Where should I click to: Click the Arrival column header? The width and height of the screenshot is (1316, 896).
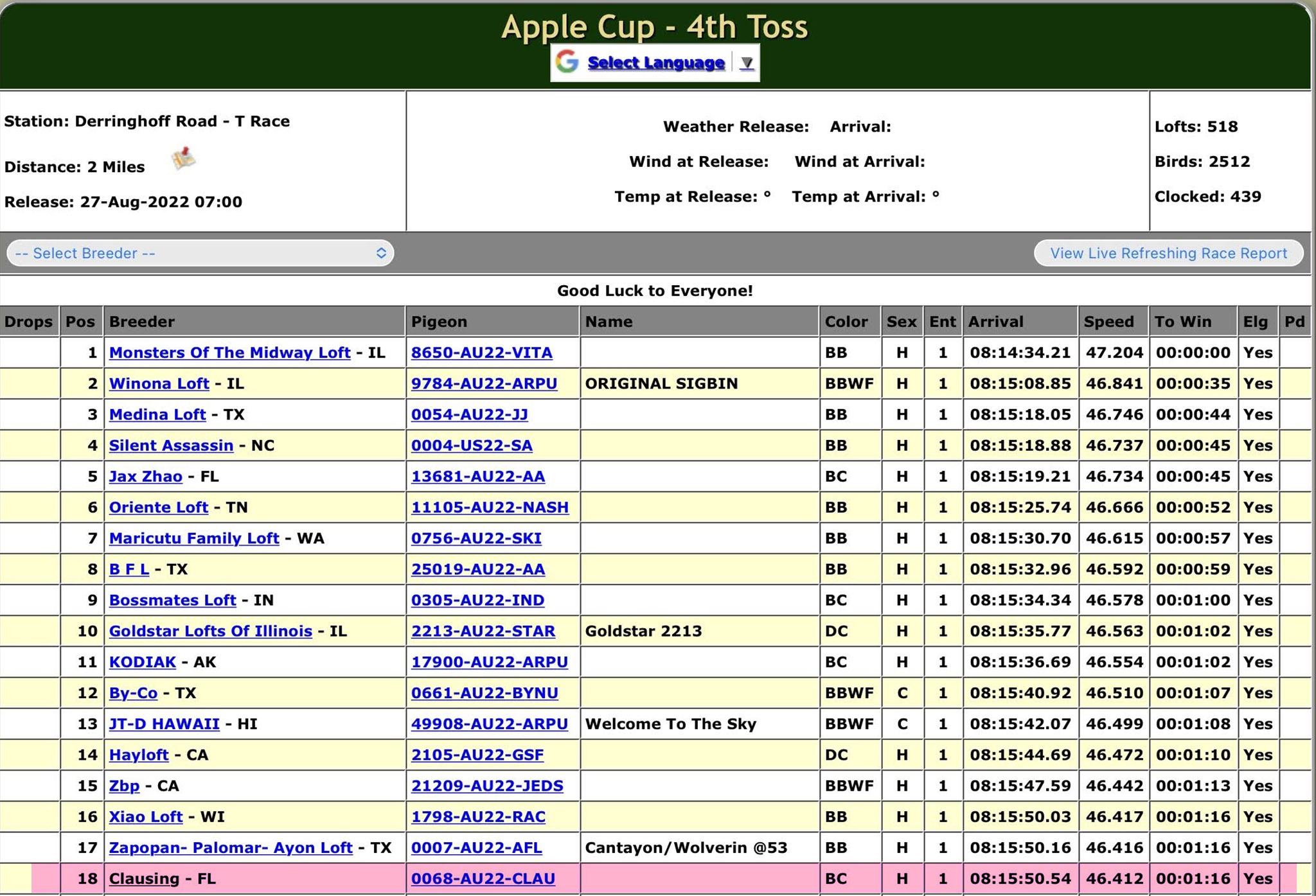tap(995, 322)
